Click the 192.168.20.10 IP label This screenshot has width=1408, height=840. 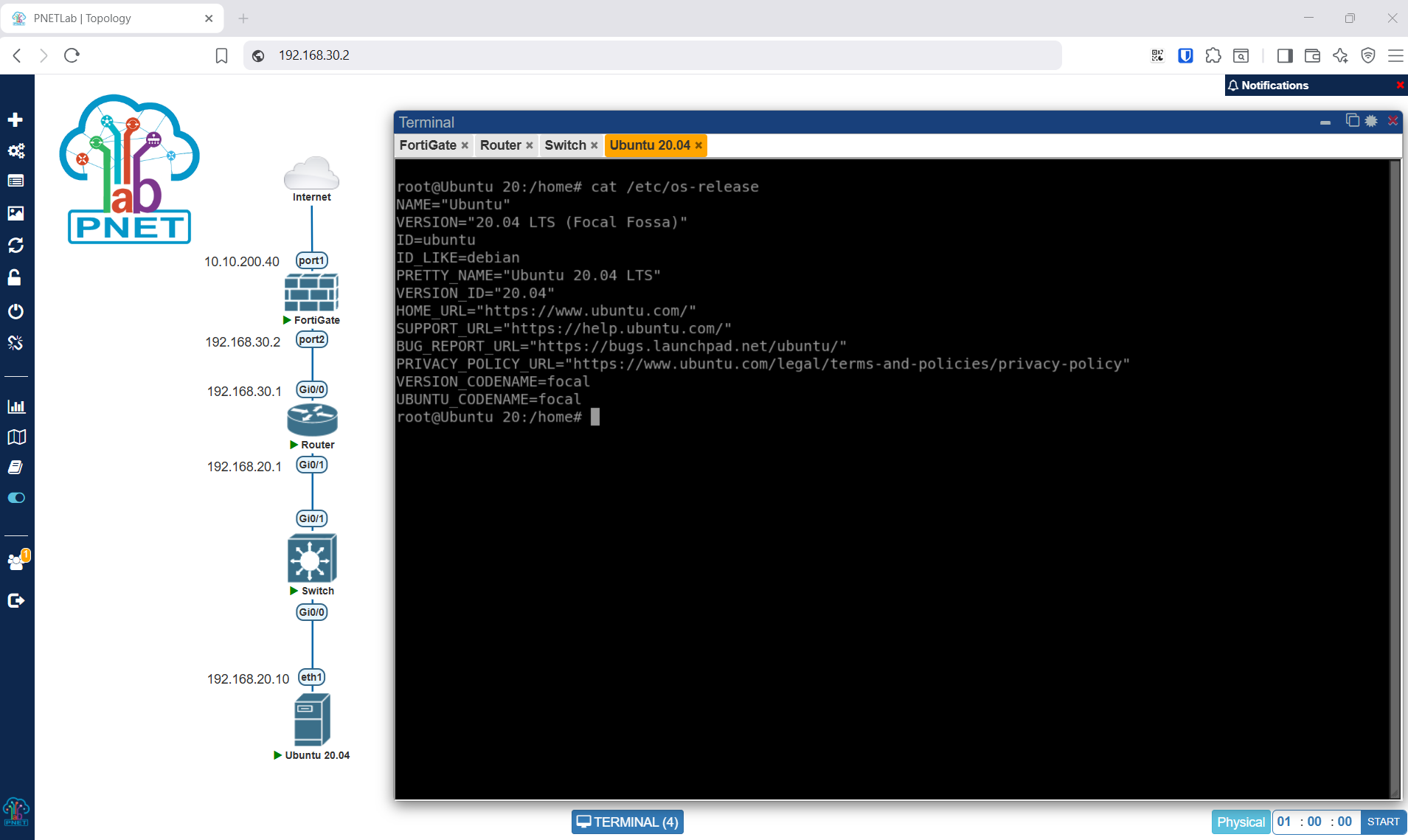click(248, 679)
